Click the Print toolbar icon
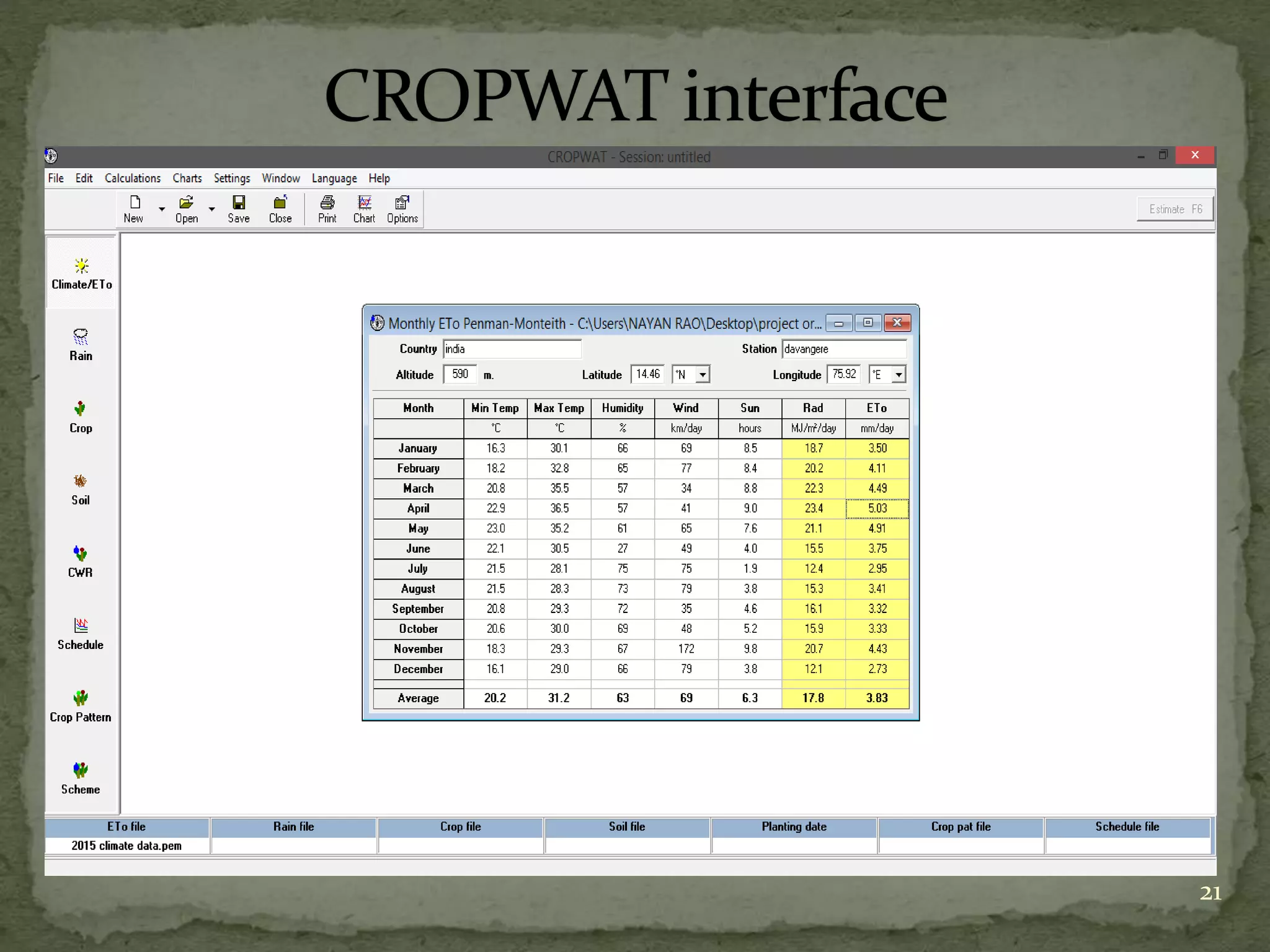 tap(327, 209)
